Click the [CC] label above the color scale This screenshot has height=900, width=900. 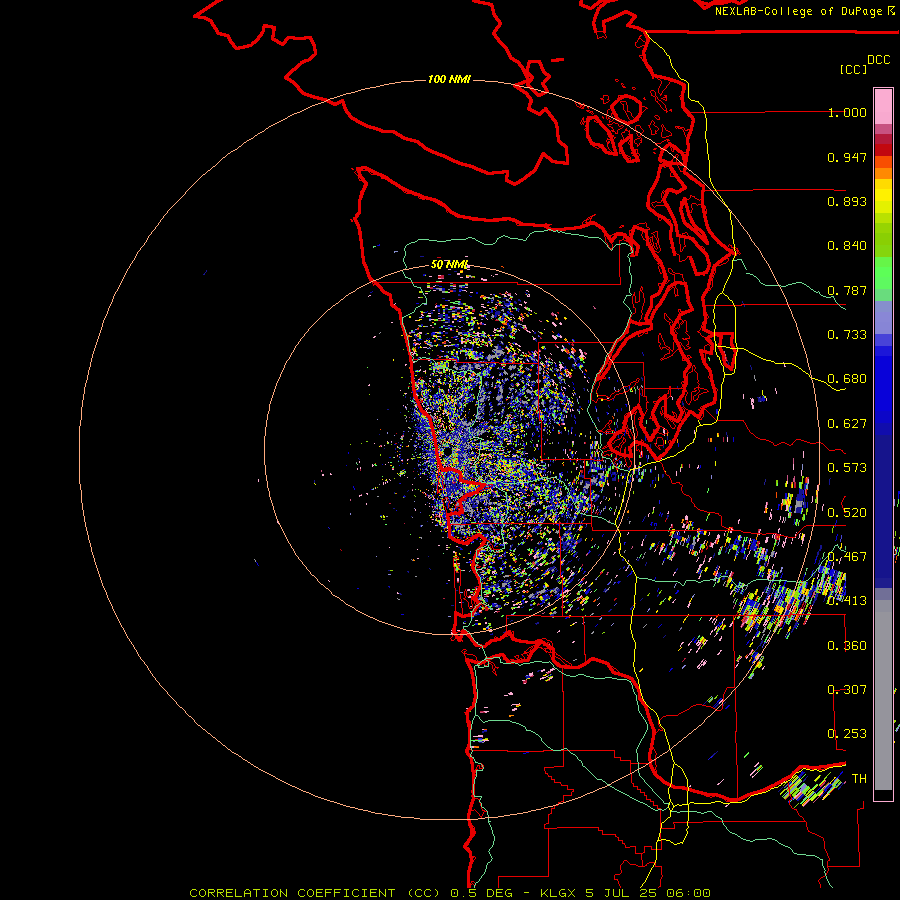tap(853, 69)
